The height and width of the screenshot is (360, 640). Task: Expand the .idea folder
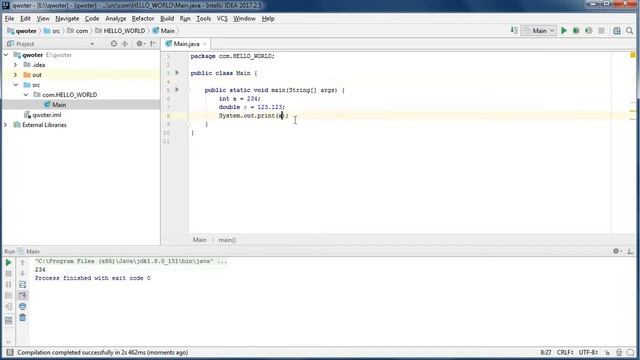(16, 65)
